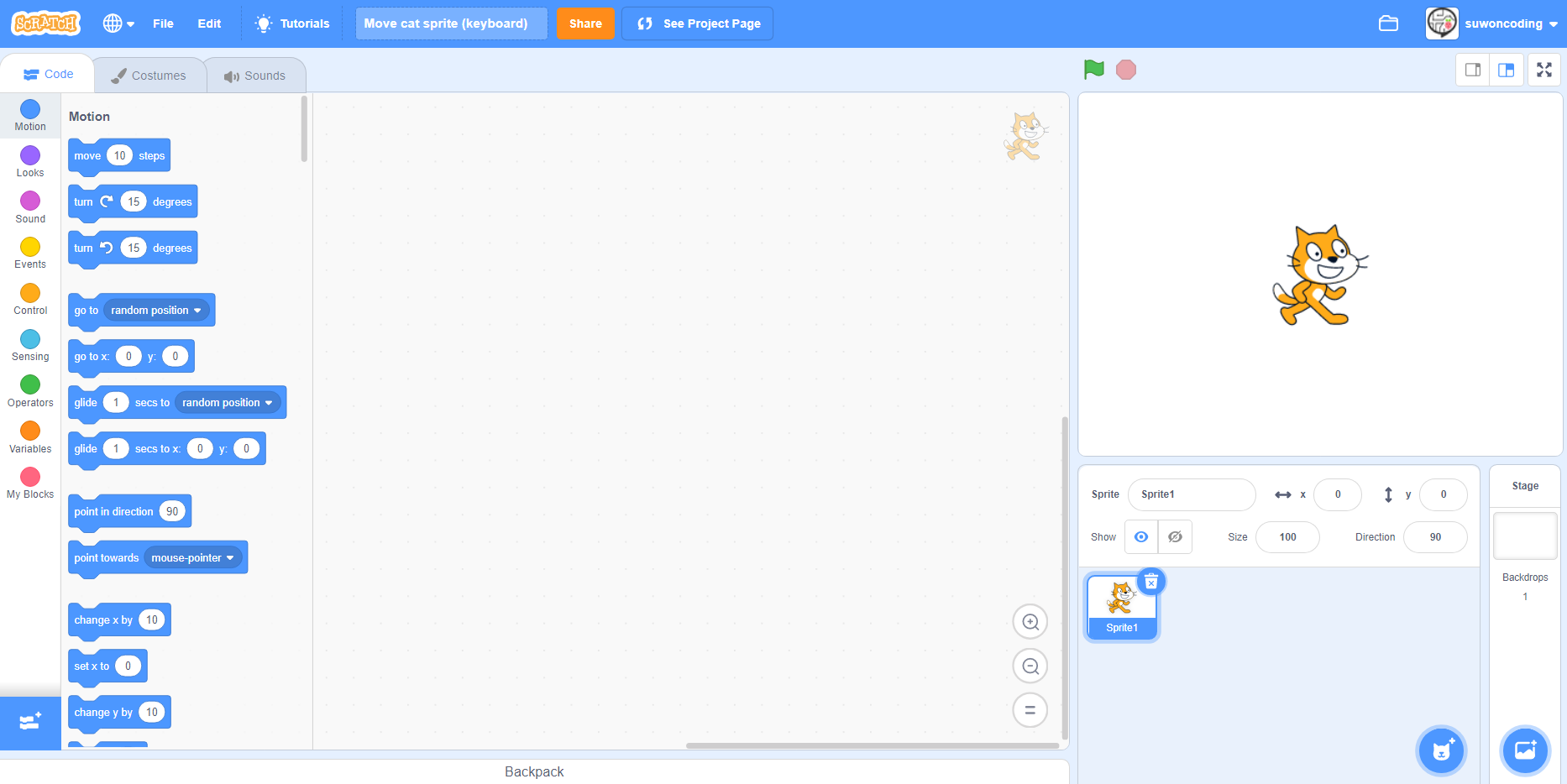This screenshot has width=1567, height=784.
Task: Delete Sprite1 with trash icon
Action: [1151, 582]
